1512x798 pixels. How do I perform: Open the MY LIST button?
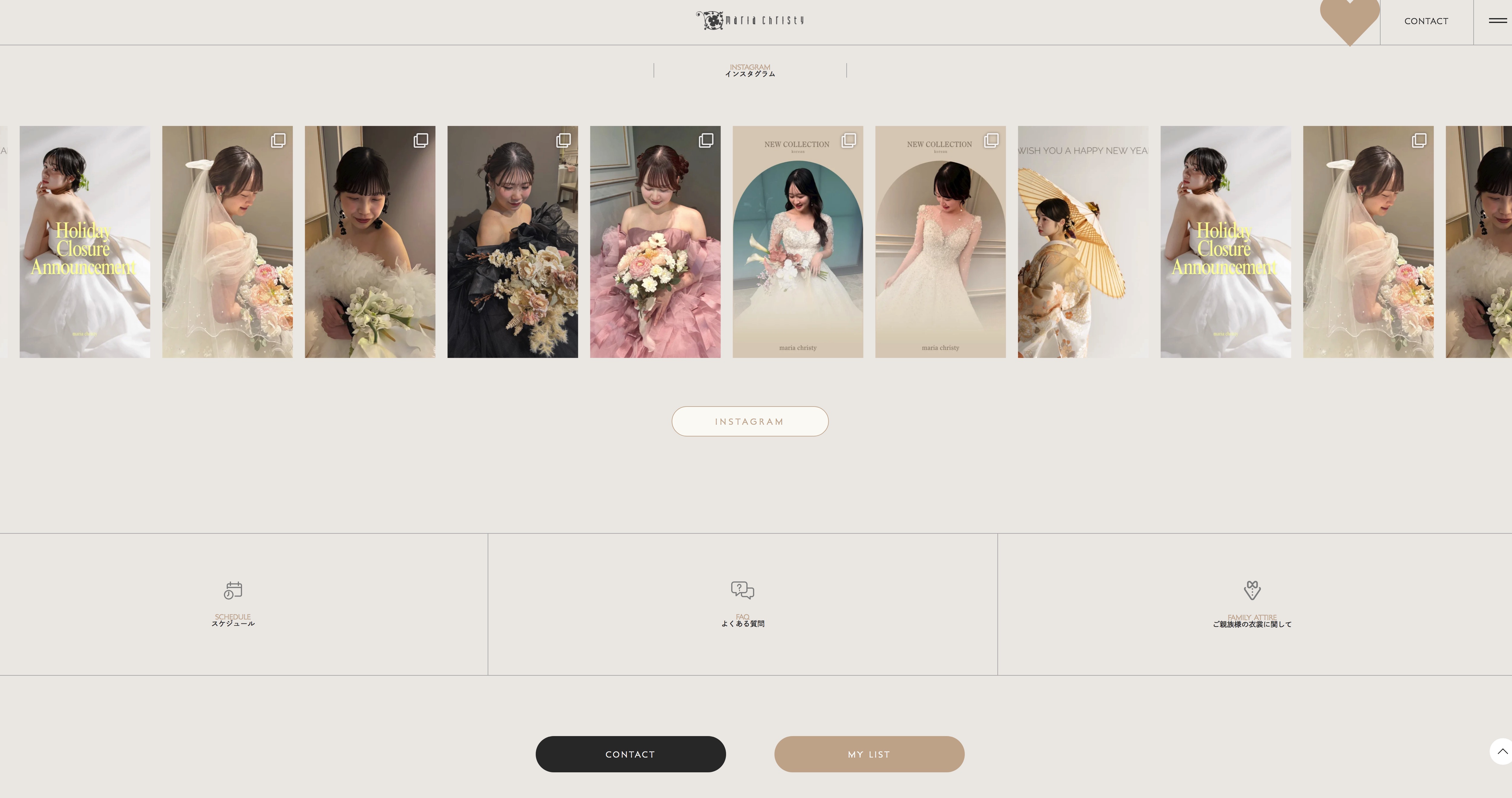pyautogui.click(x=869, y=754)
